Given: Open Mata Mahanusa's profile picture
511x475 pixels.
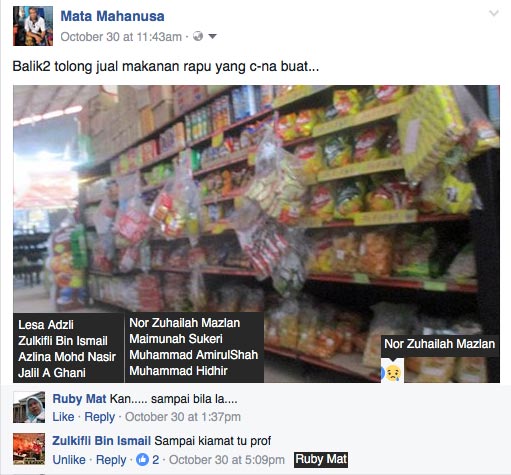Looking at the screenshot, I should [x=33, y=26].
